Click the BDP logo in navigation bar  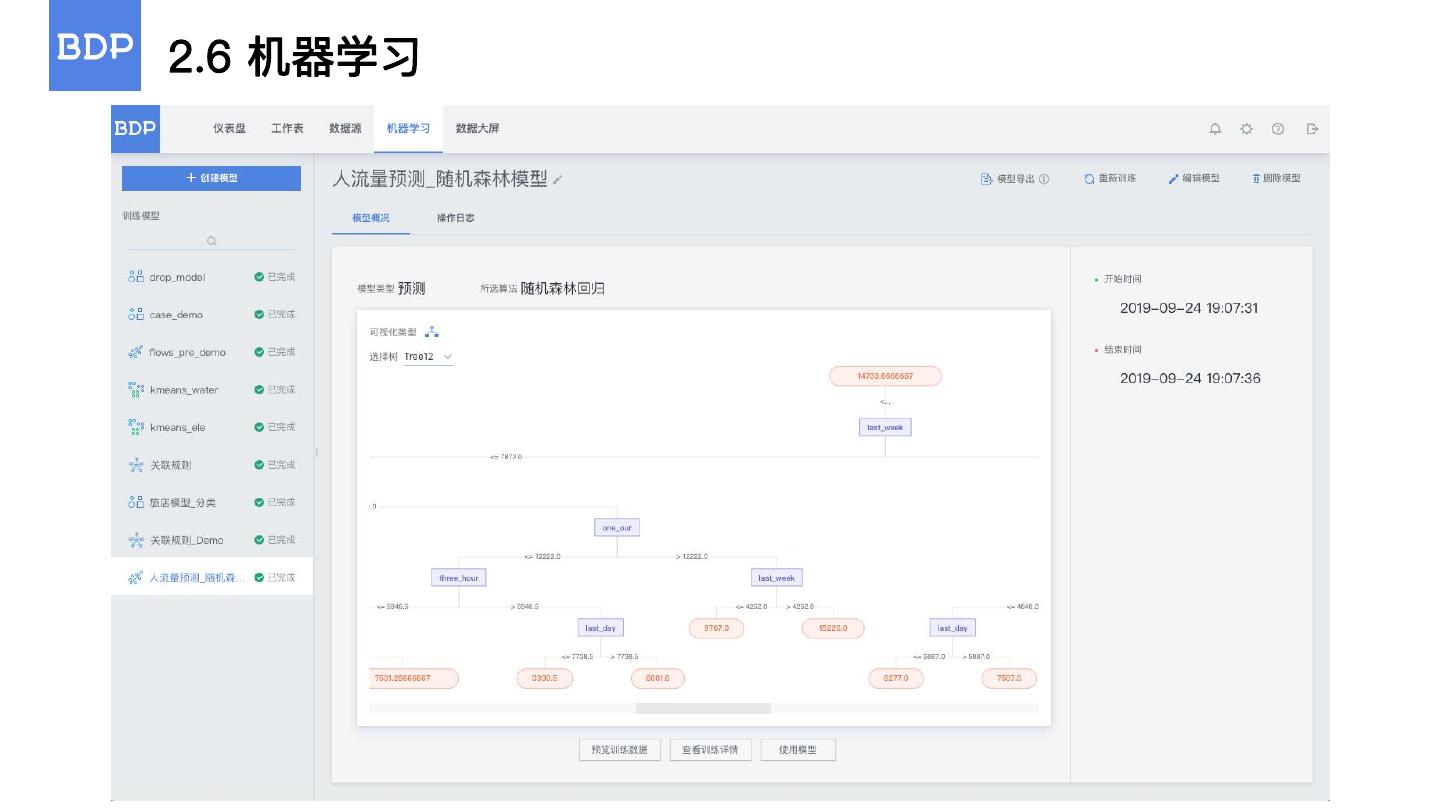click(134, 128)
